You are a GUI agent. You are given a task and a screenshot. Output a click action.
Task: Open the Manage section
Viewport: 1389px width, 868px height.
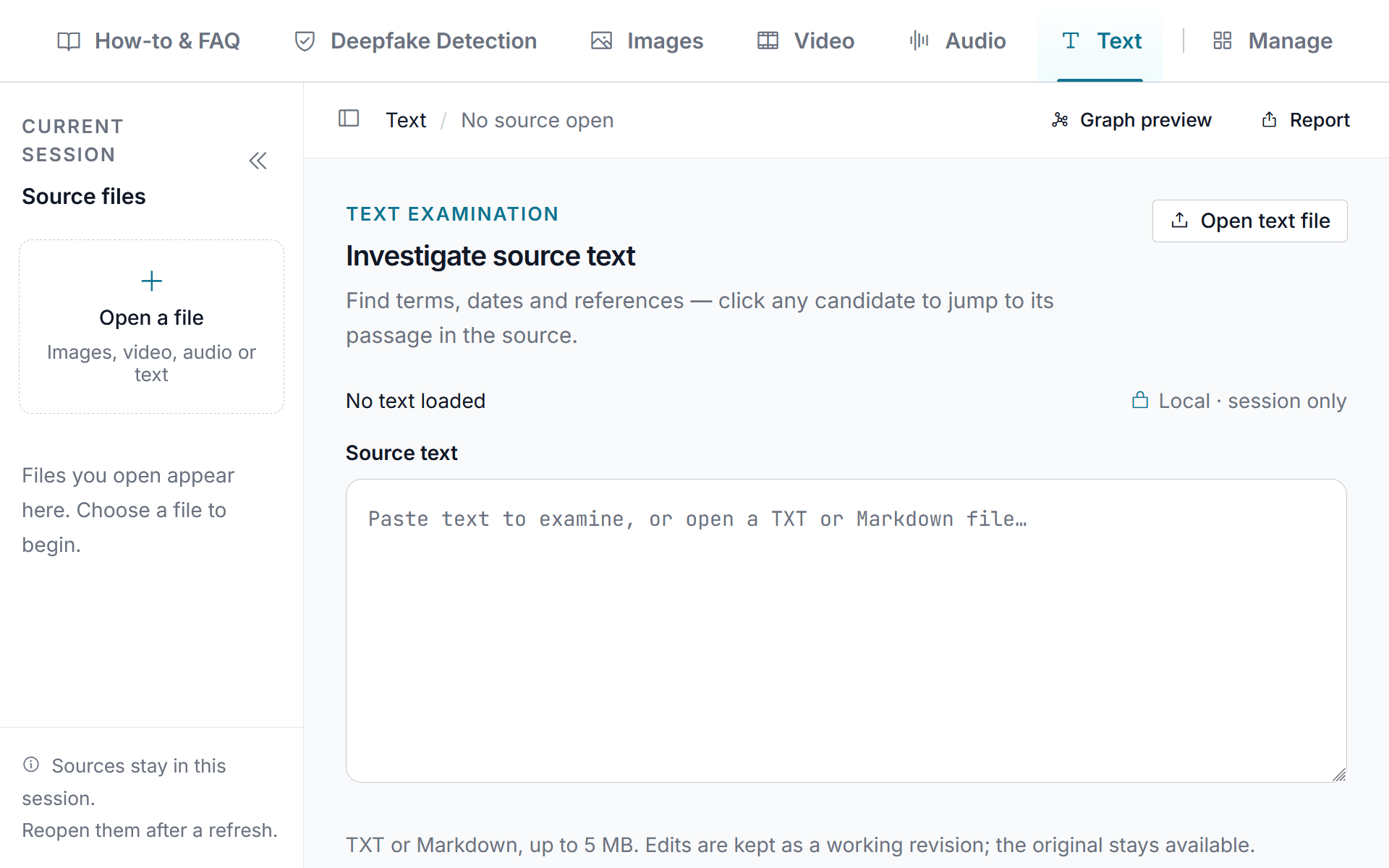tap(1273, 41)
